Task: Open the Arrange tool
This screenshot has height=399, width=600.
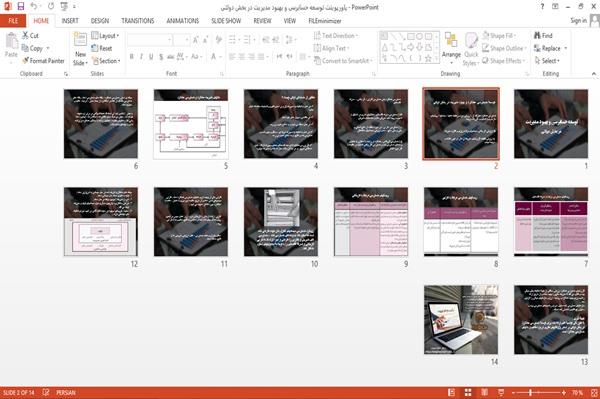Action: [451, 46]
